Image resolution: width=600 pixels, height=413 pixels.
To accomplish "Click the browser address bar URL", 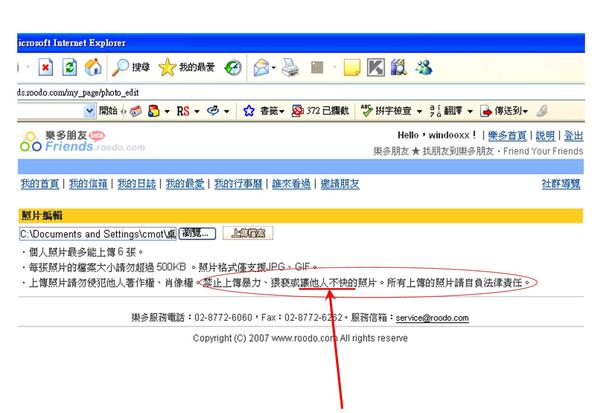I will [x=78, y=93].
